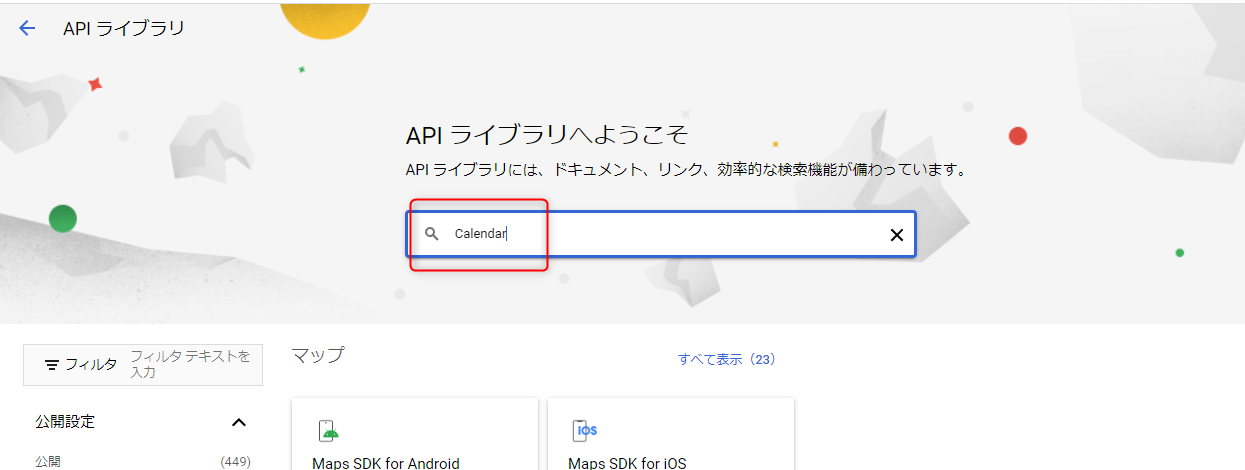Select the 公開 filter option
Screen dimensions: 1245x470
tap(48, 461)
